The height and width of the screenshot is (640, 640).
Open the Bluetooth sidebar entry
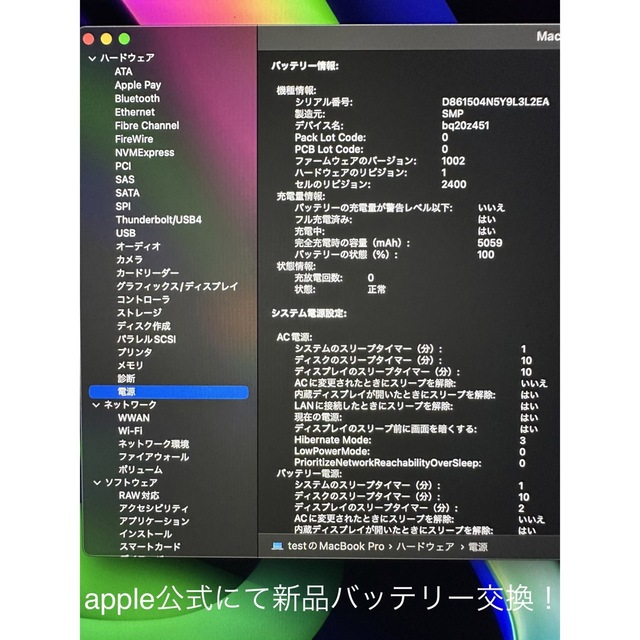pos(137,99)
